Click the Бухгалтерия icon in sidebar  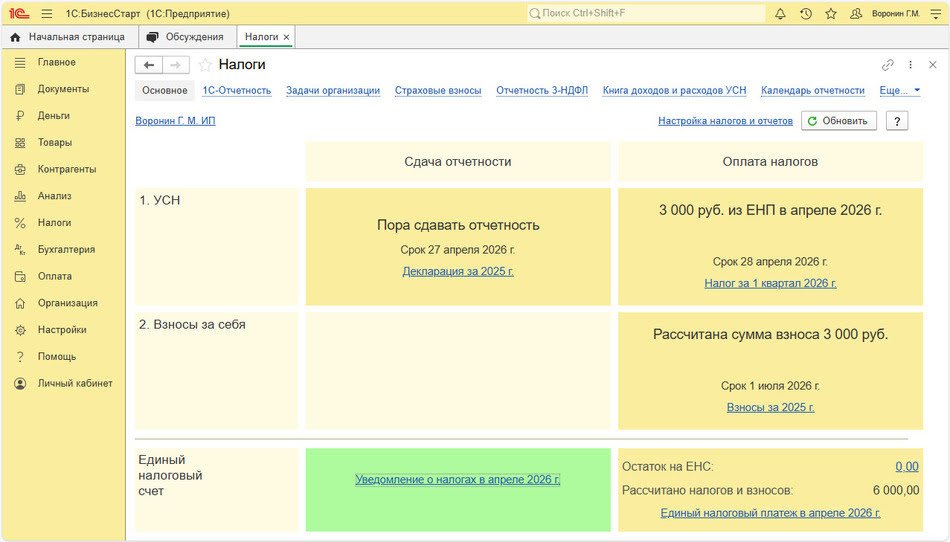(20, 250)
